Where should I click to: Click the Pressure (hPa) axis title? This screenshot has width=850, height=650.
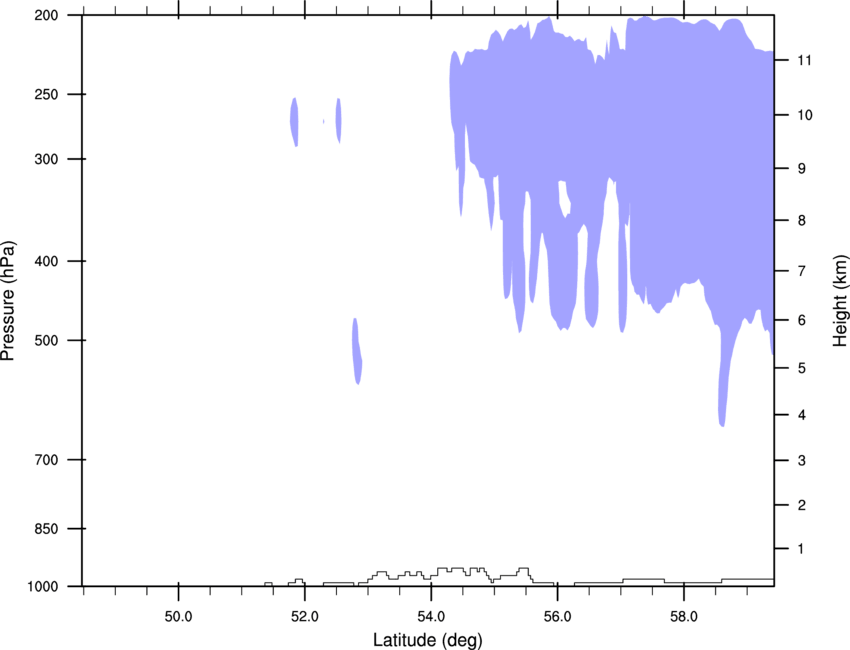8,301
